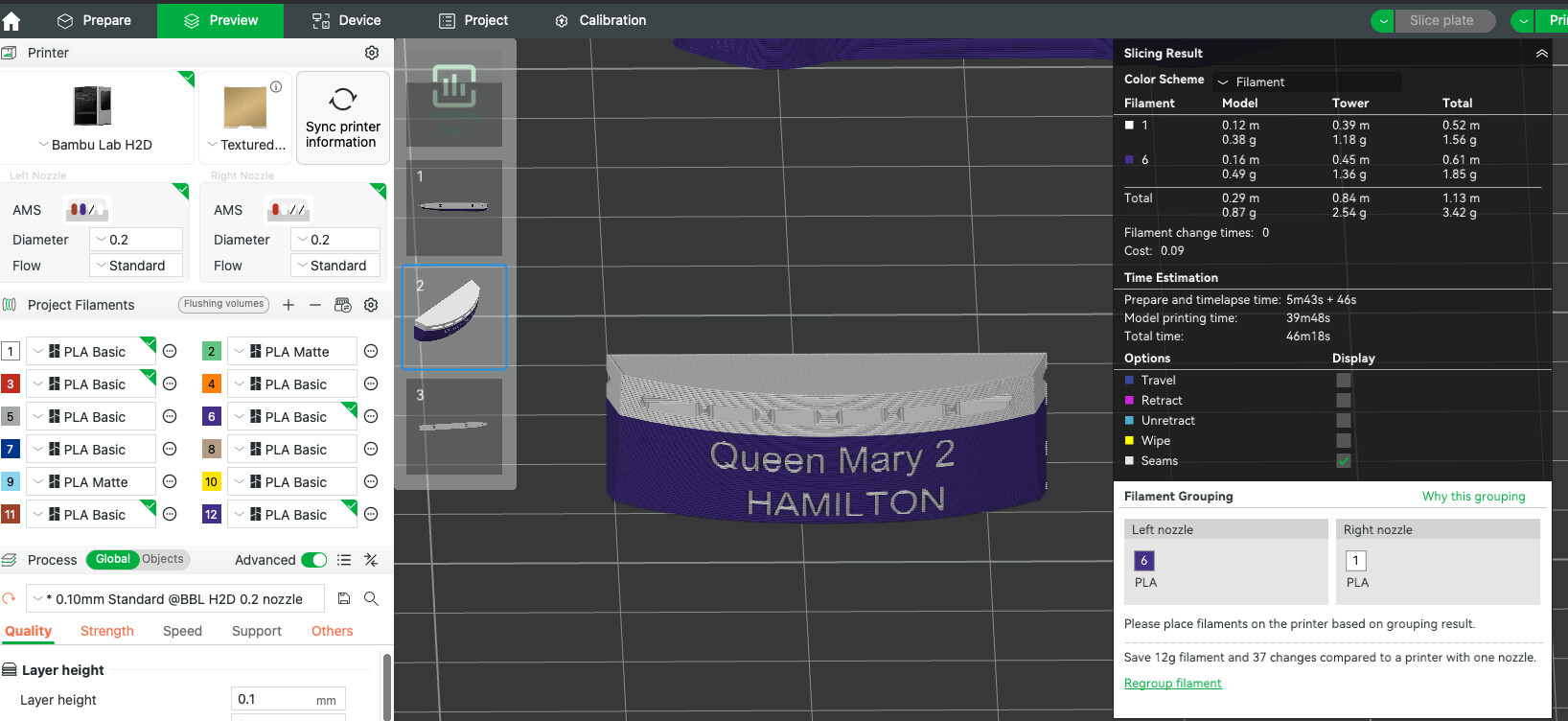Open right nozzle Flow Standard dropdown

(x=335, y=266)
